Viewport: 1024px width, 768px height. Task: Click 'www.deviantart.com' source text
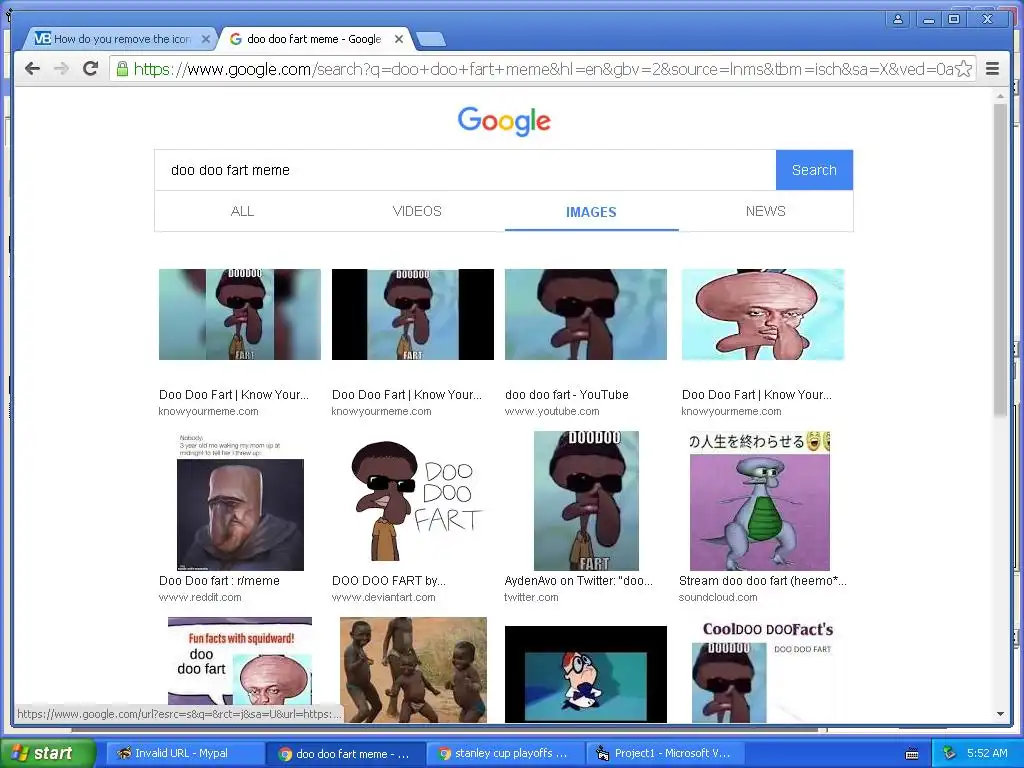[x=383, y=597]
